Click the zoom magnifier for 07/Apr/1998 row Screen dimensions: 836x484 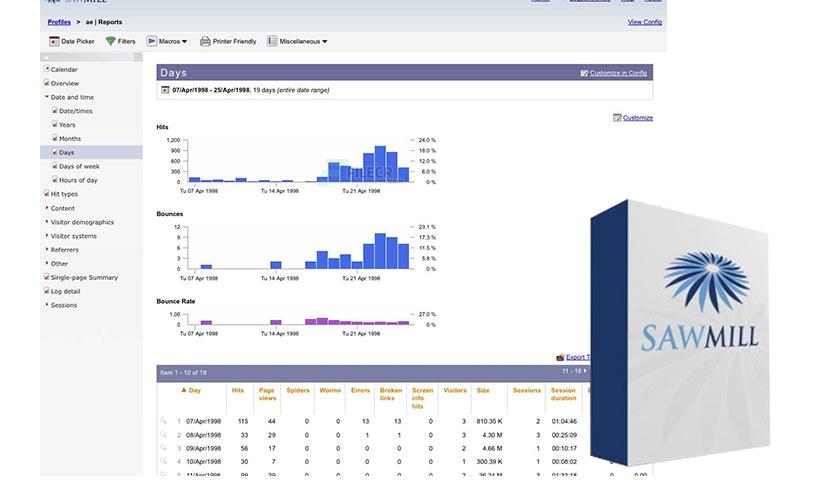(164, 421)
